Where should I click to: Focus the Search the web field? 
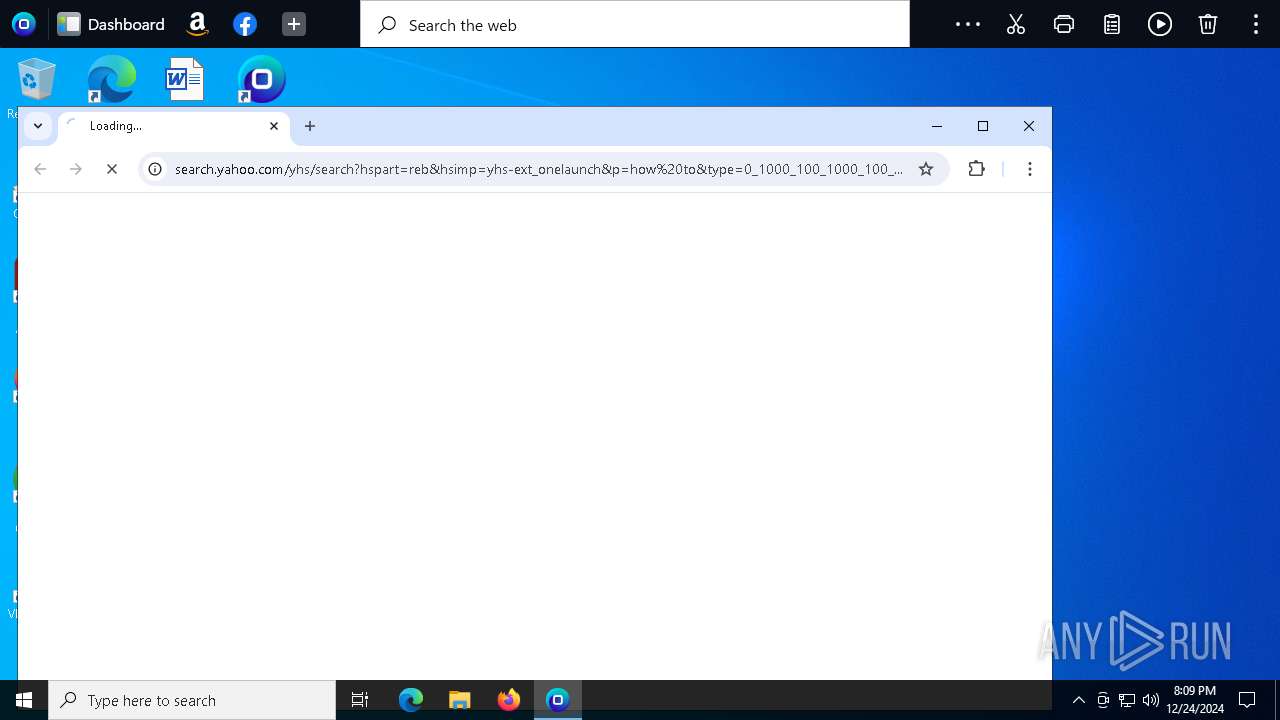[x=635, y=24]
